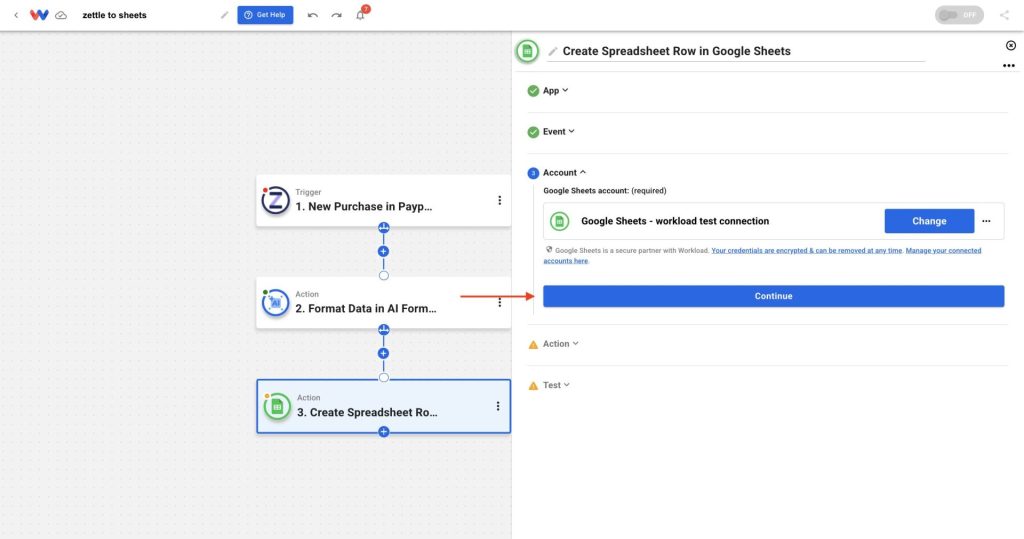Open panel more options ellipsis
The image size is (1024, 539).
[x=1009, y=65]
